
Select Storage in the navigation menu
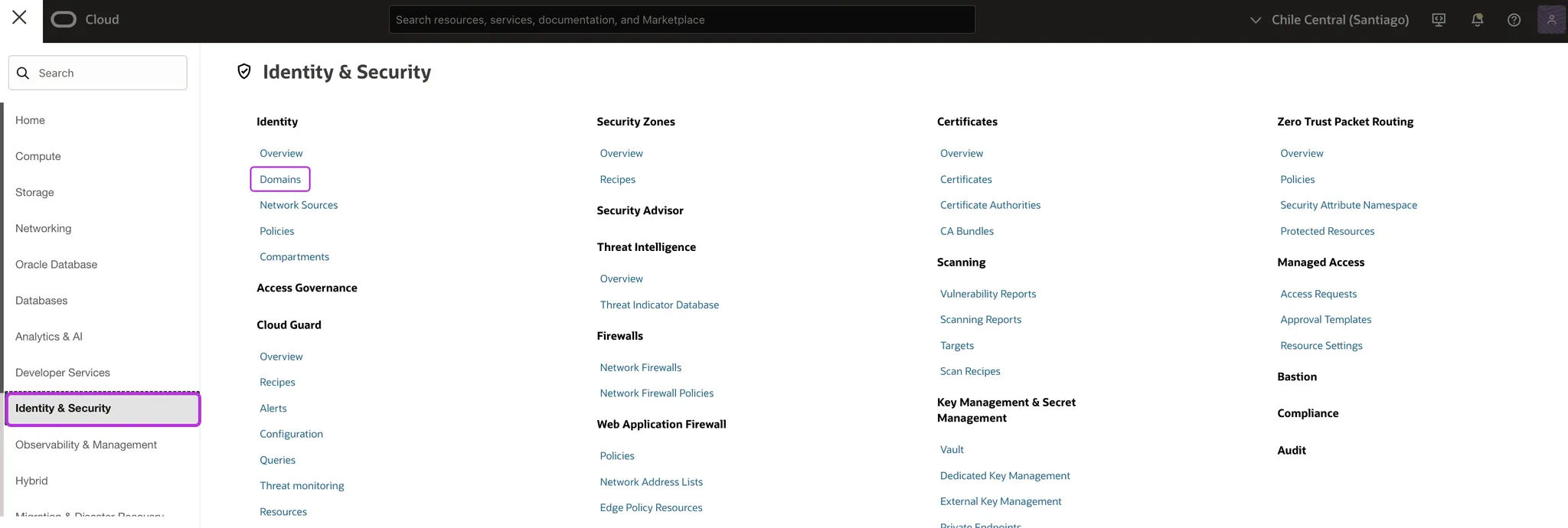[34, 192]
